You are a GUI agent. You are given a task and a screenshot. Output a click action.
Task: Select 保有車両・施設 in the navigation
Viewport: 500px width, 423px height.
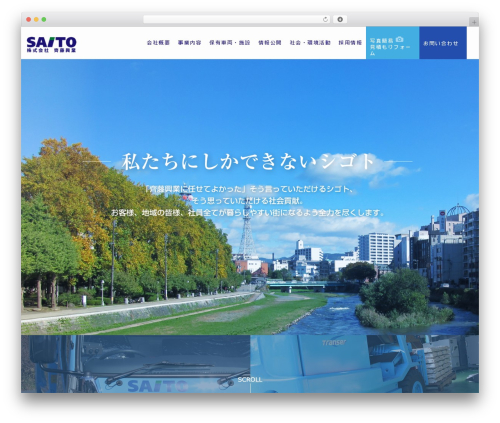[230, 43]
